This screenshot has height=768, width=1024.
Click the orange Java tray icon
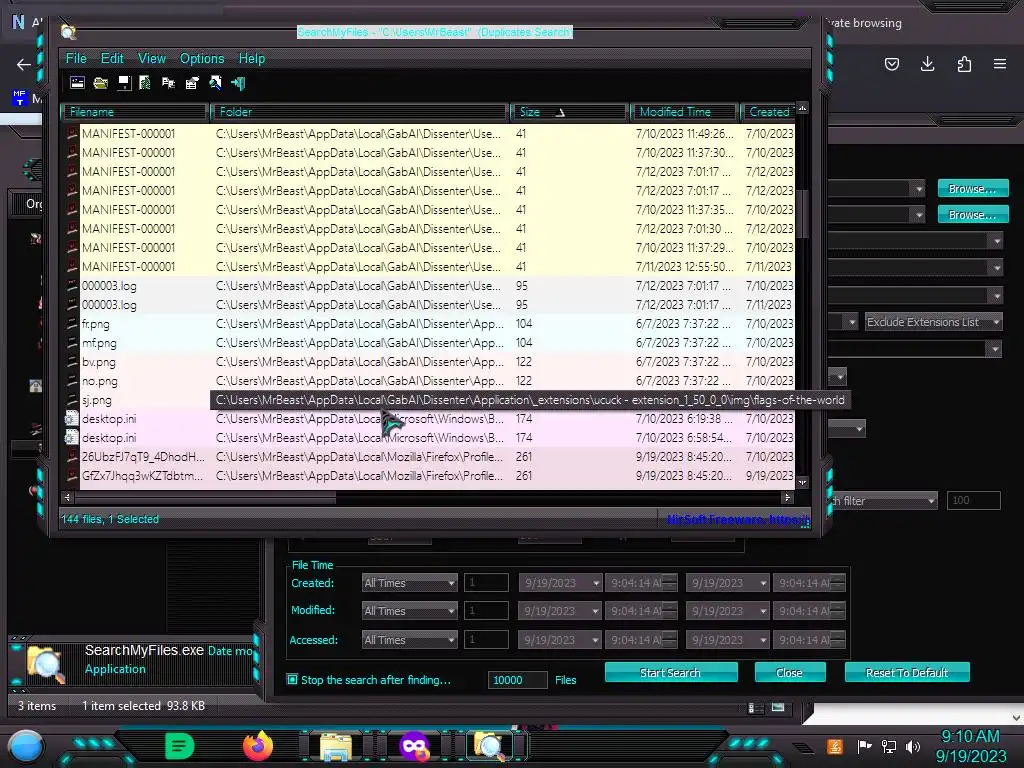[835, 746]
